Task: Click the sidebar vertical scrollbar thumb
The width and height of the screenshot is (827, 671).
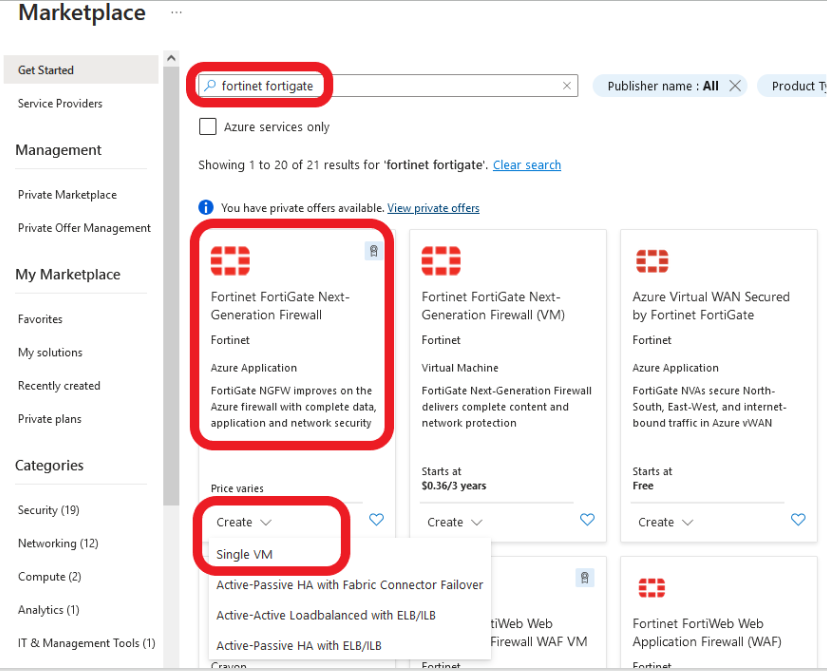Action: [x=171, y=286]
